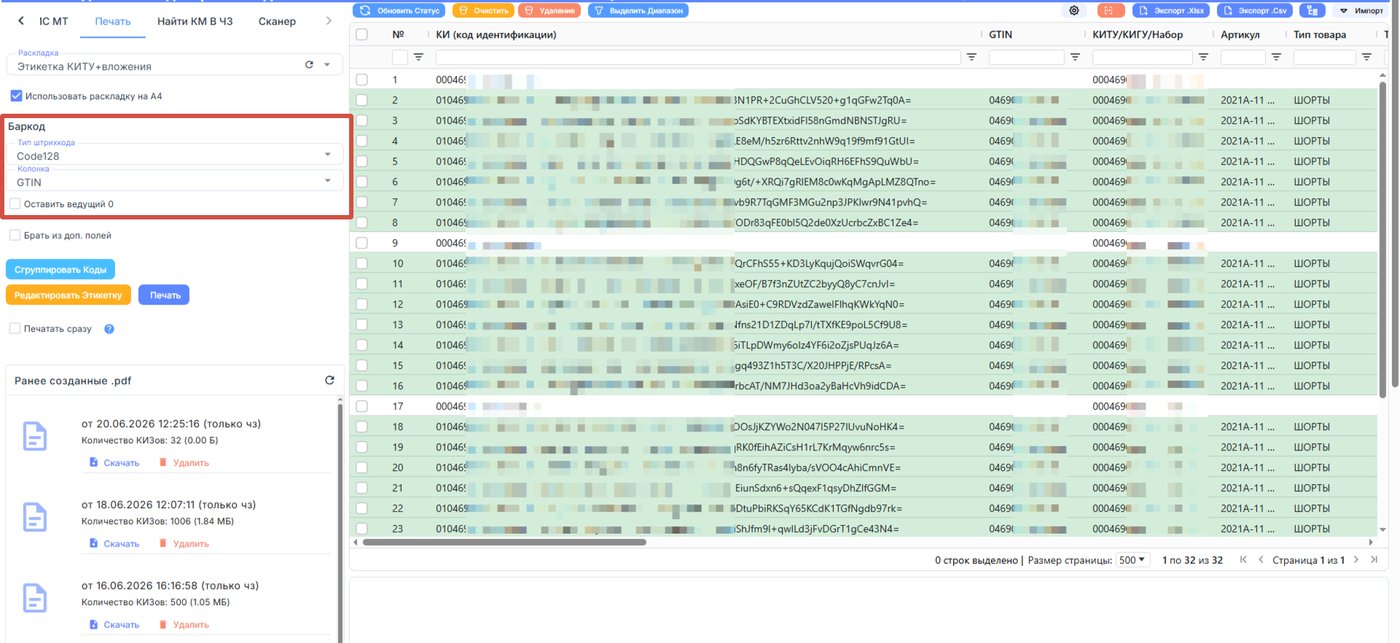Go back with the left arrow icon
The height and width of the screenshot is (643, 1400).
[x=21, y=21]
